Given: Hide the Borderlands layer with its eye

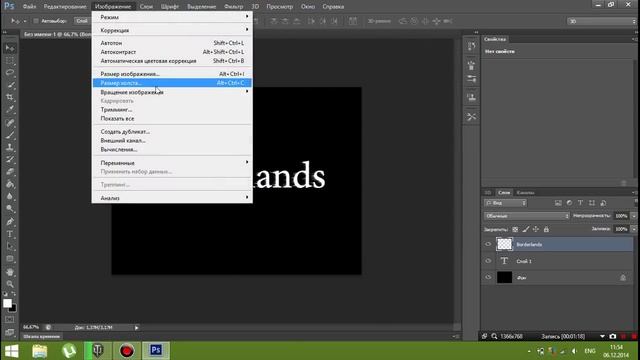Looking at the screenshot, I should (x=488, y=244).
